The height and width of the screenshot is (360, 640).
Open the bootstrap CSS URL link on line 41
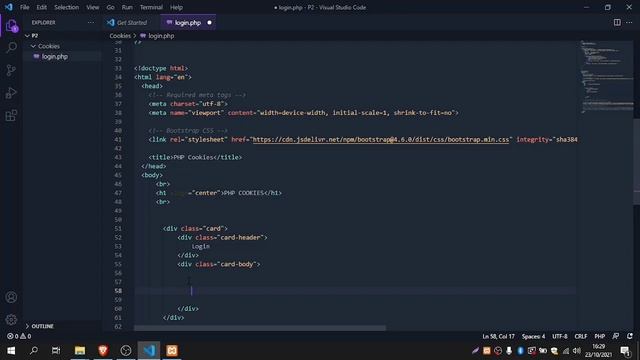tap(381, 140)
